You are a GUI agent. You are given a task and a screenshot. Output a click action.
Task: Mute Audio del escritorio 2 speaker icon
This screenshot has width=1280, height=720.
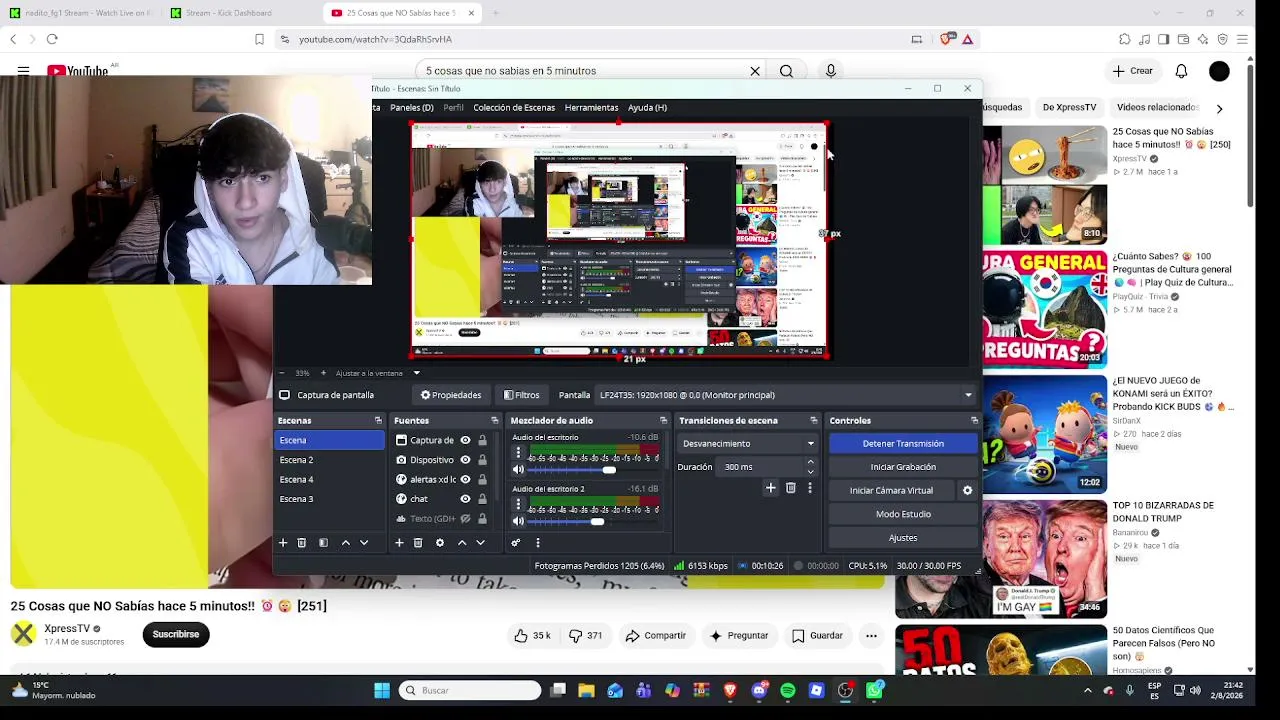518,521
